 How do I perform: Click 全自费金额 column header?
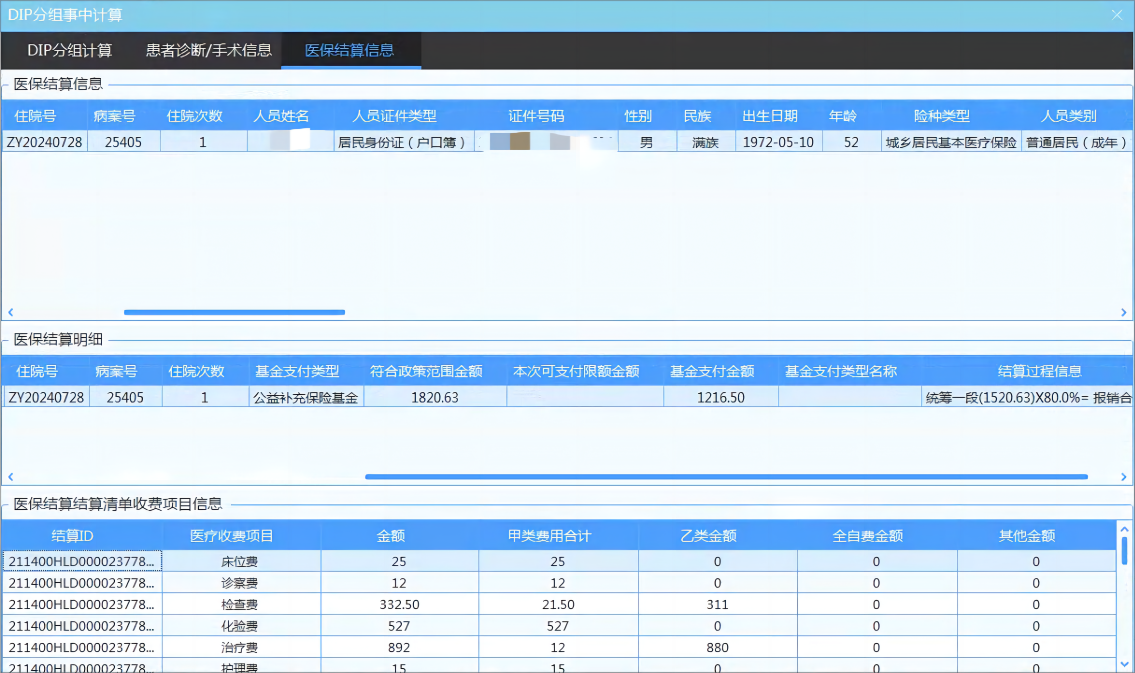[x=868, y=536]
